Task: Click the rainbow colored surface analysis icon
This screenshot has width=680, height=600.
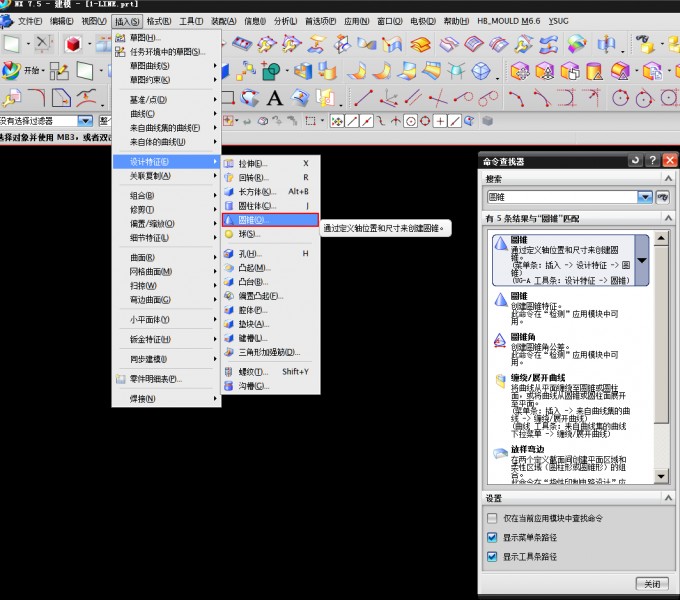Action: [x=577, y=44]
